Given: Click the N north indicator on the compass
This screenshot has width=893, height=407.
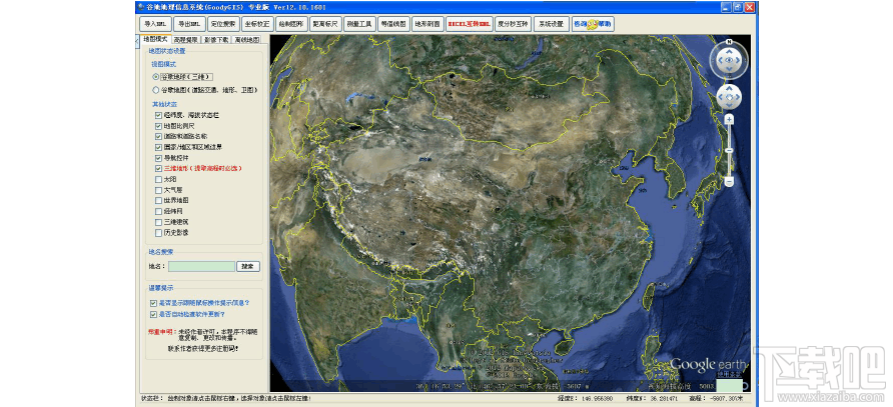Looking at the screenshot, I should click(729, 42).
